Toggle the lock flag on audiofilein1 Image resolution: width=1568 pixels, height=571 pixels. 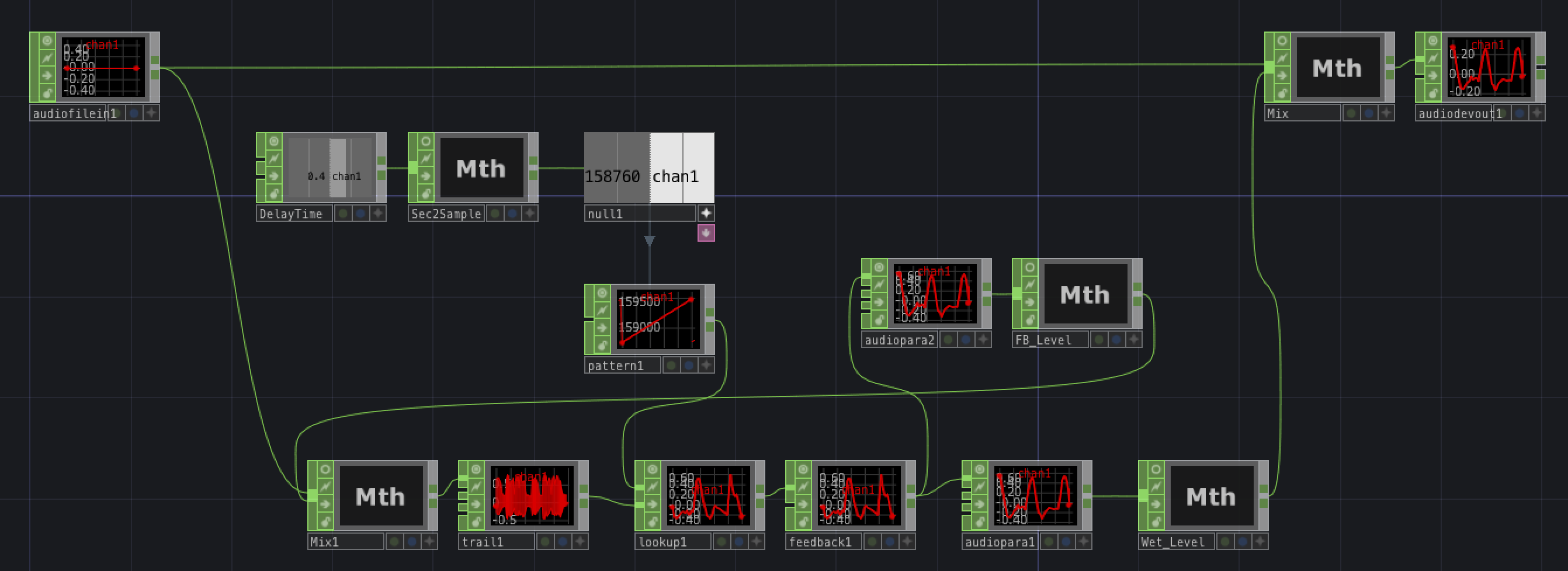[x=47, y=93]
